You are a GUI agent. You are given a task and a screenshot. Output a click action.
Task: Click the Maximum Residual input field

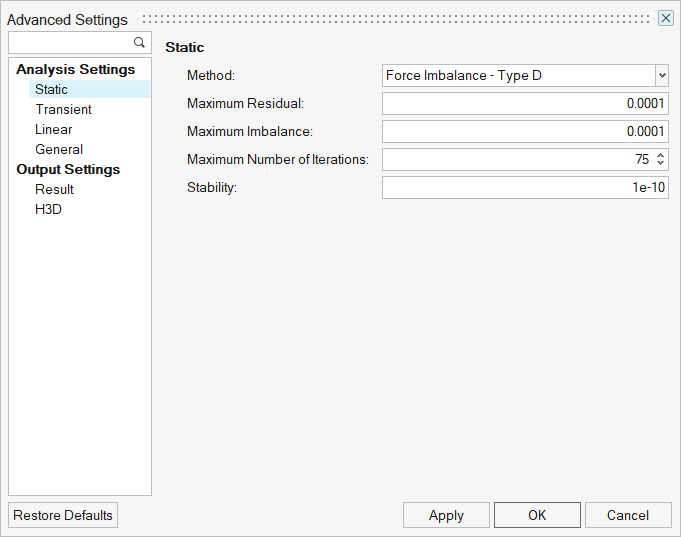tap(525, 103)
